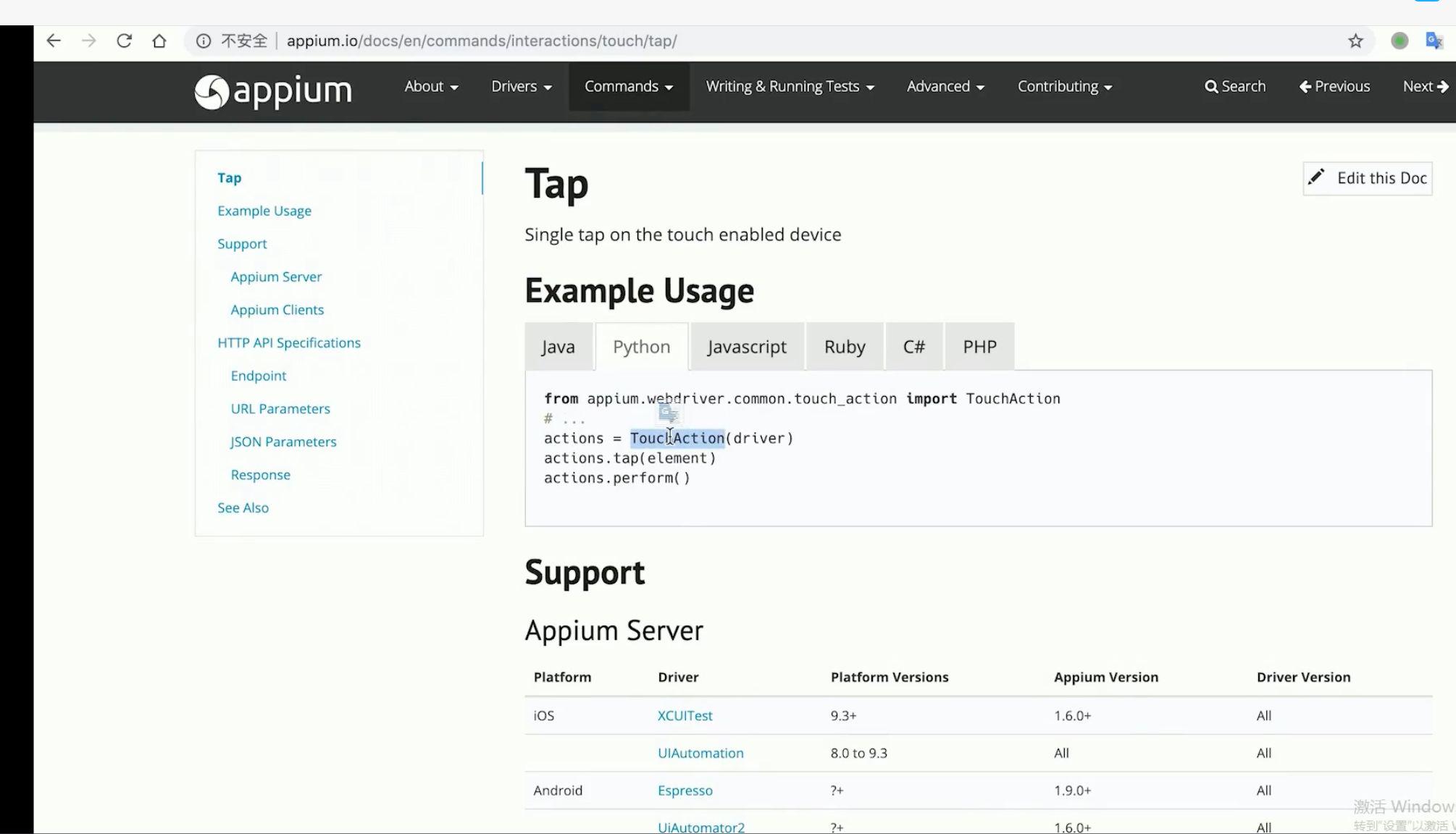Screen dimensions: 1456x834
Task: Jump to Endpoint in sidebar
Action: coord(259,376)
